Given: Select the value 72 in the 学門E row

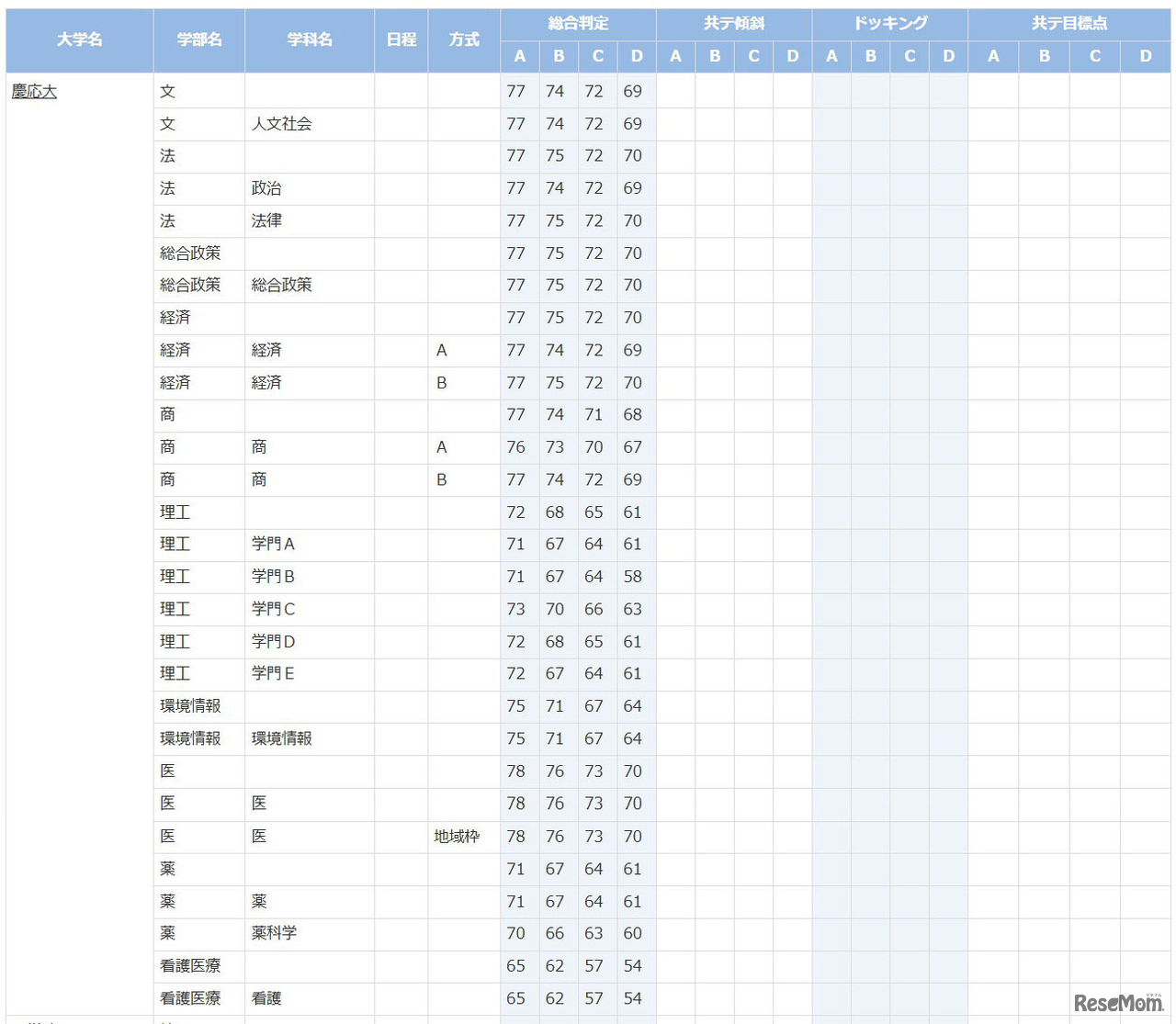Looking at the screenshot, I should coord(516,674).
